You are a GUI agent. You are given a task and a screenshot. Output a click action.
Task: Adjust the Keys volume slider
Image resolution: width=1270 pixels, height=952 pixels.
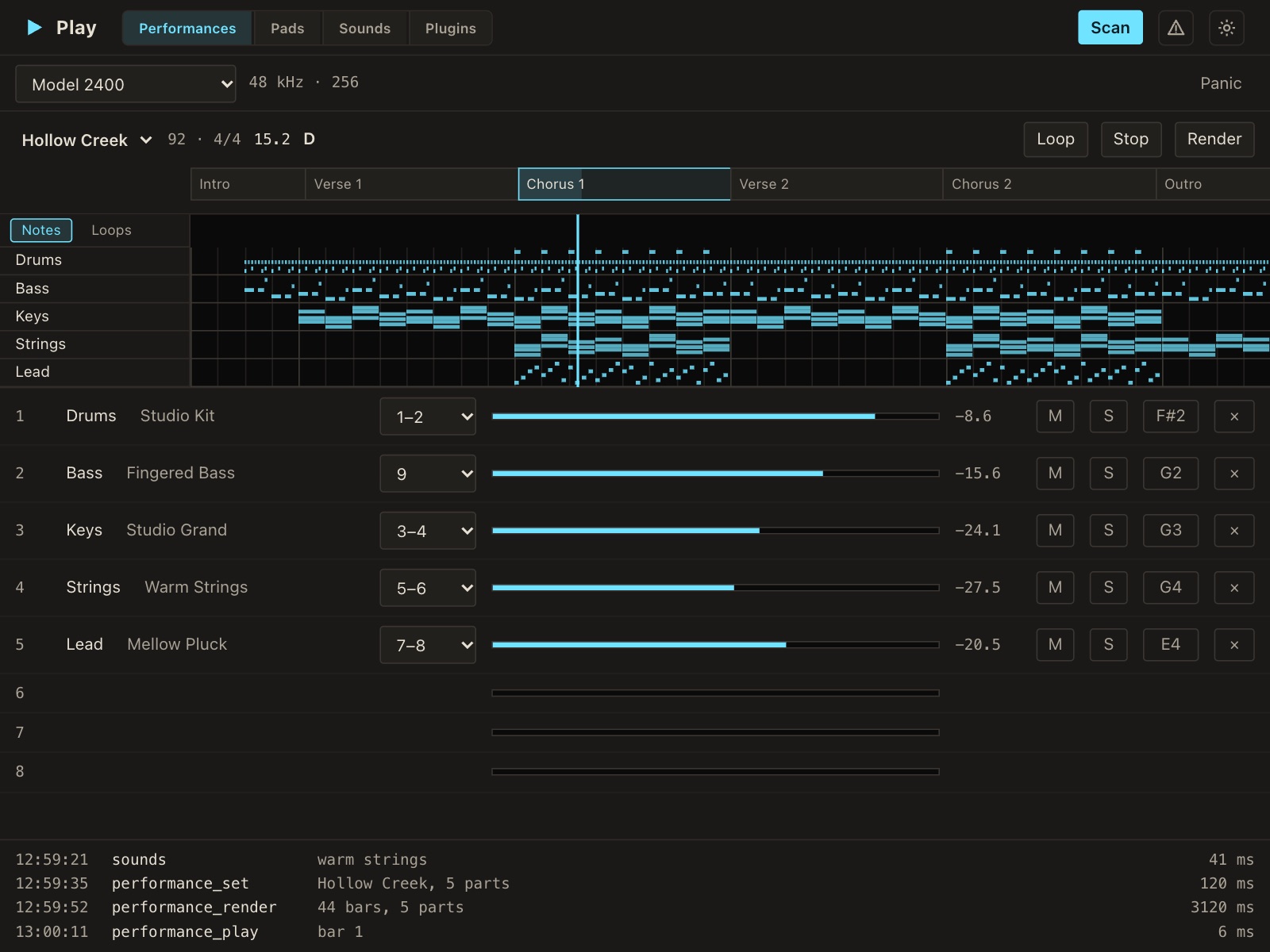[715, 531]
